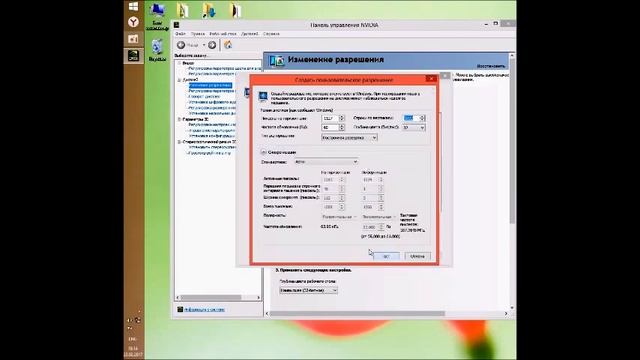The height and width of the screenshot is (360, 640).
Task: Select the desktop folder with blue arrow
Action: click(209, 10)
